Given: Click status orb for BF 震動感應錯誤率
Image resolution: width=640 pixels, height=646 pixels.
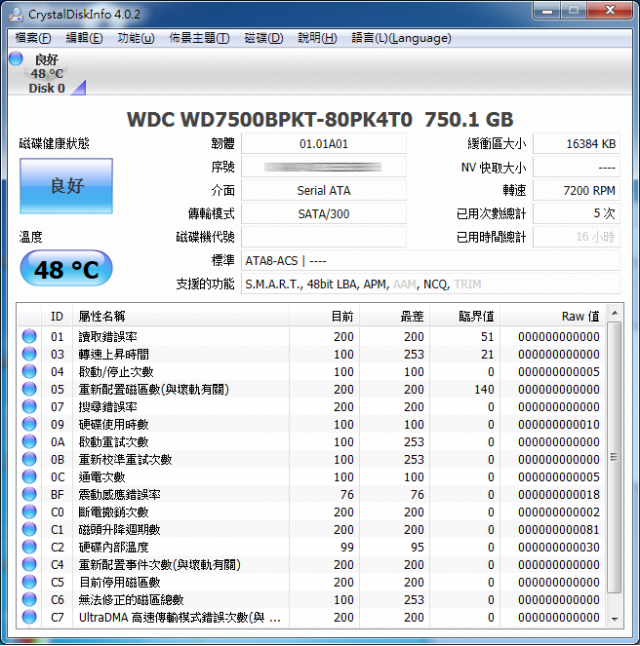Looking at the screenshot, I should click(29, 494).
